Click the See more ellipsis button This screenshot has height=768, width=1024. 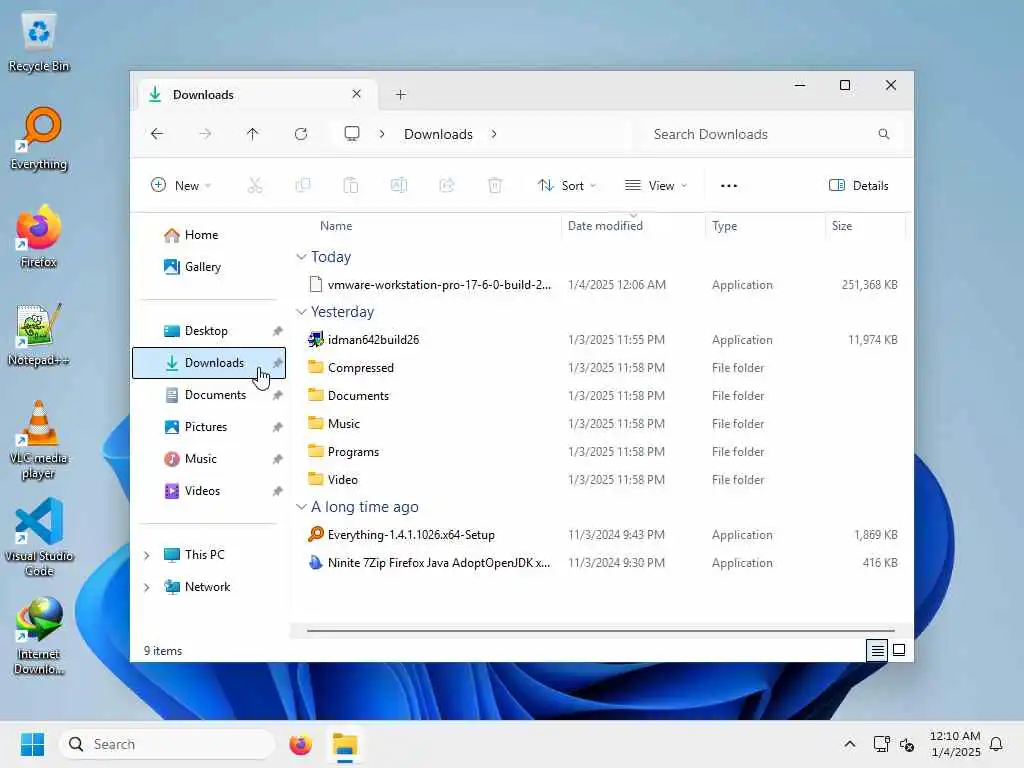click(729, 185)
